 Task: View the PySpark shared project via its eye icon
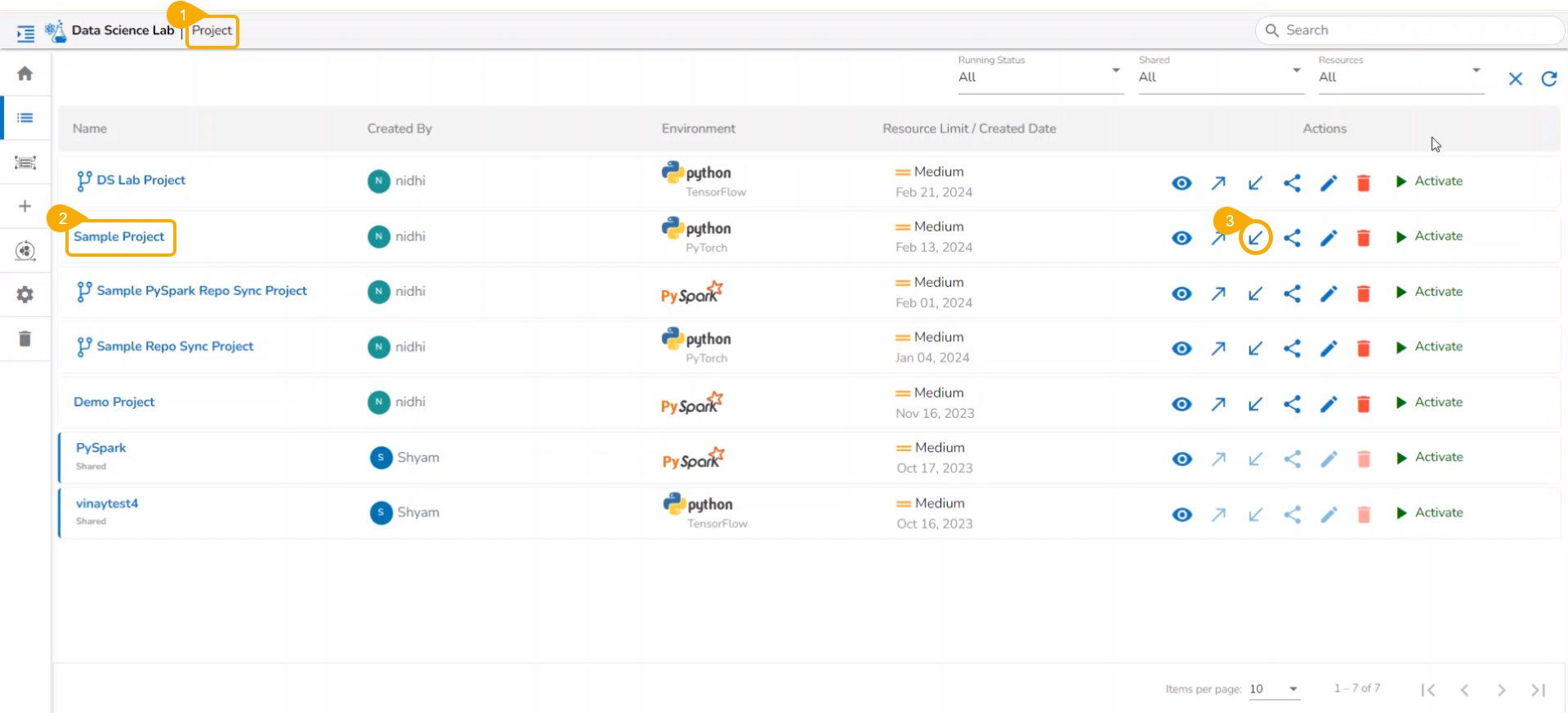(x=1182, y=460)
